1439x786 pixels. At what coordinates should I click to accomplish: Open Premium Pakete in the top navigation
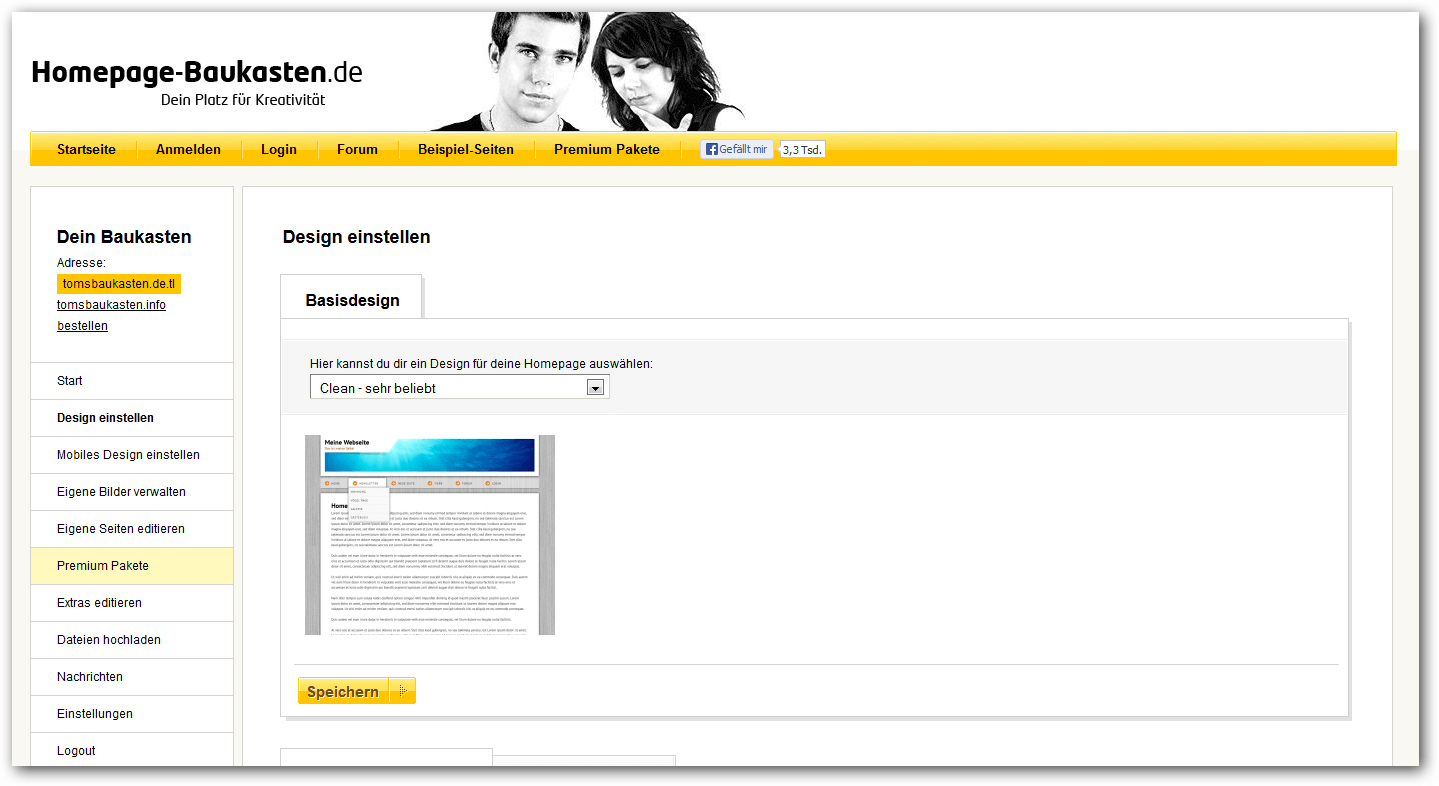click(607, 149)
